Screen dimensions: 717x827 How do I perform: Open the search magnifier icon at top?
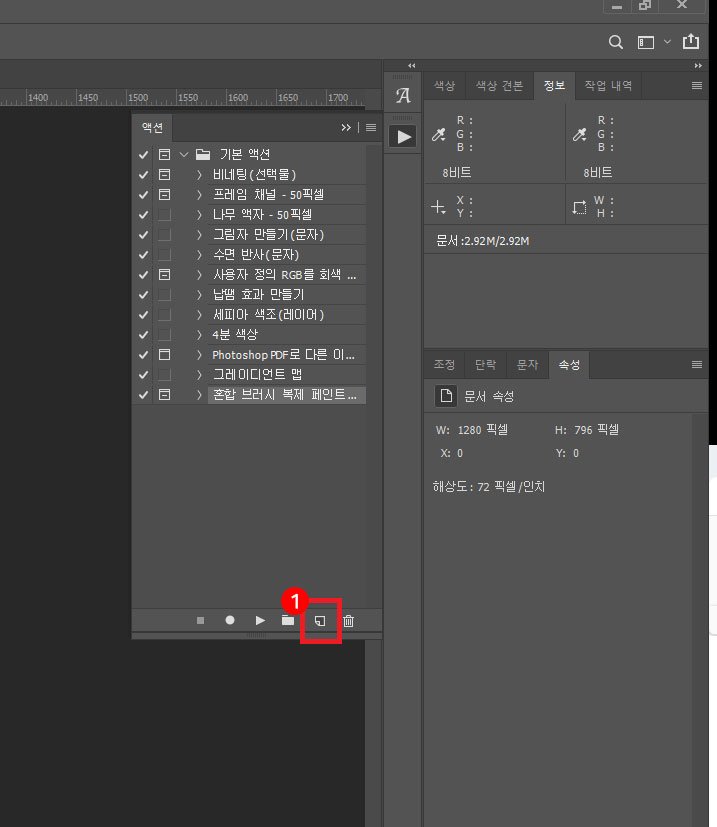coord(617,42)
